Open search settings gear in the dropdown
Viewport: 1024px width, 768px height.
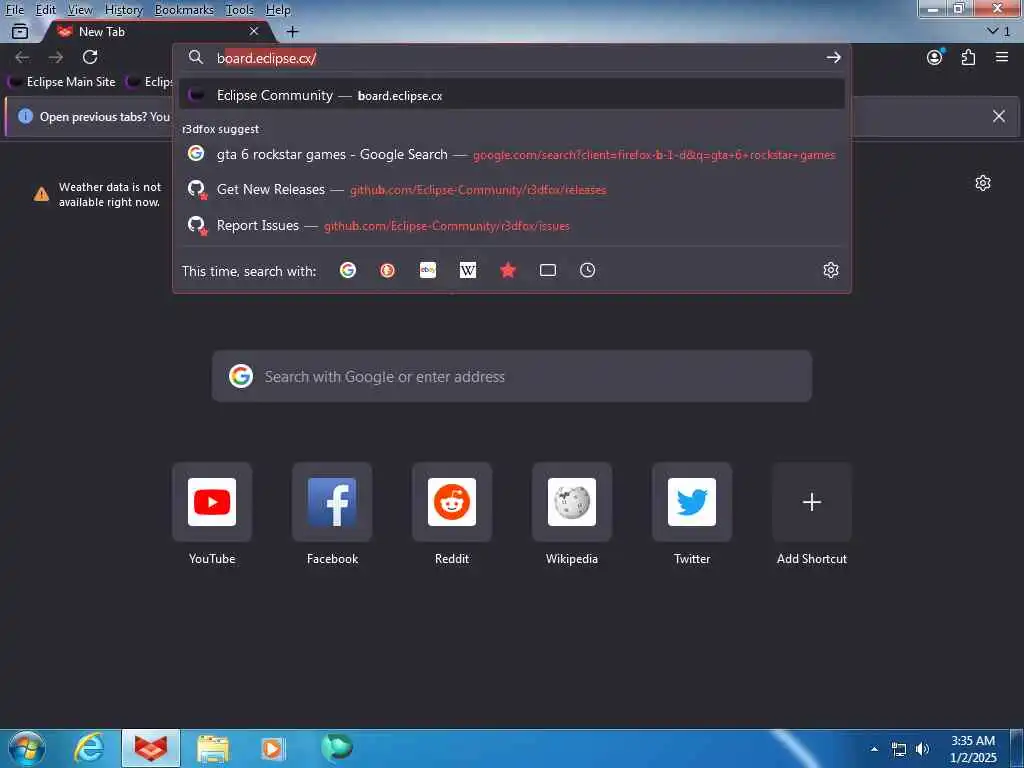[831, 270]
